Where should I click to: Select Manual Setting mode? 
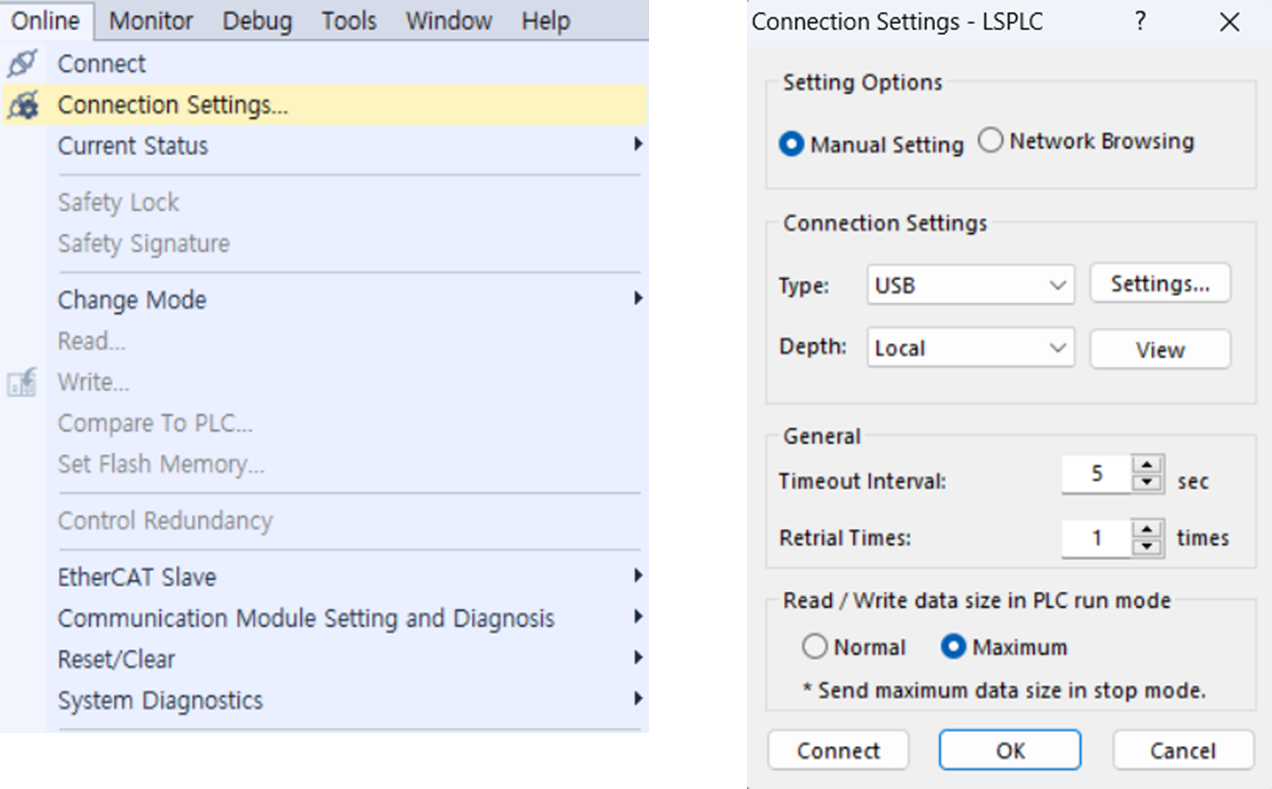[790, 143]
